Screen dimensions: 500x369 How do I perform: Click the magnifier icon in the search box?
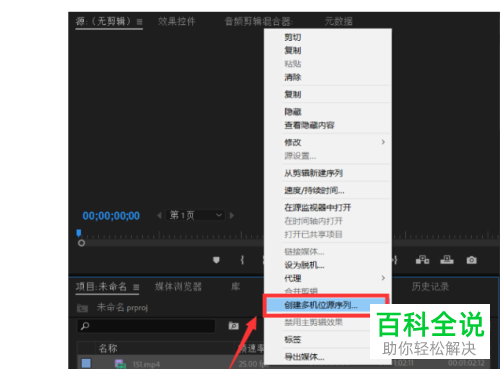[85, 326]
